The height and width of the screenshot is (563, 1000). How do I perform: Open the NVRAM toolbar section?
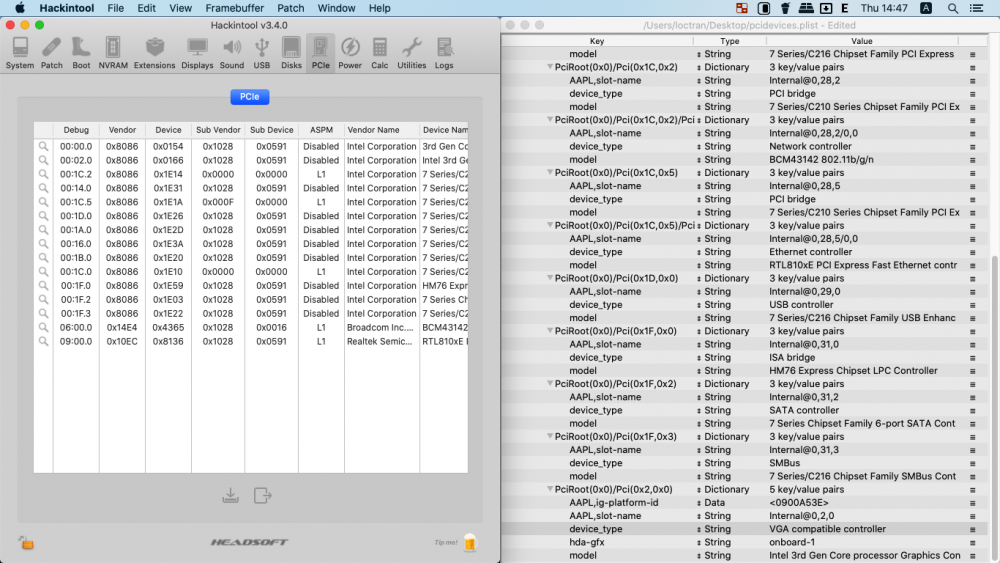(x=113, y=53)
